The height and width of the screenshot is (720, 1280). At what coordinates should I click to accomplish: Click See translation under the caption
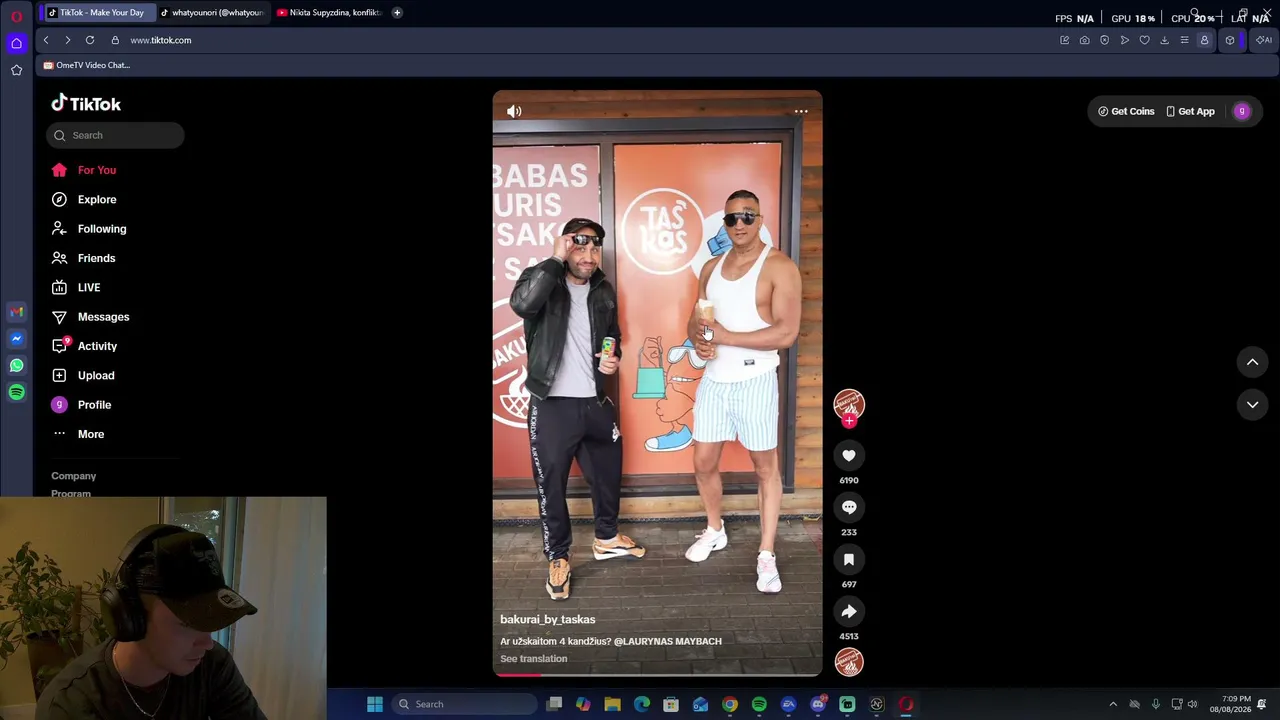(x=533, y=659)
